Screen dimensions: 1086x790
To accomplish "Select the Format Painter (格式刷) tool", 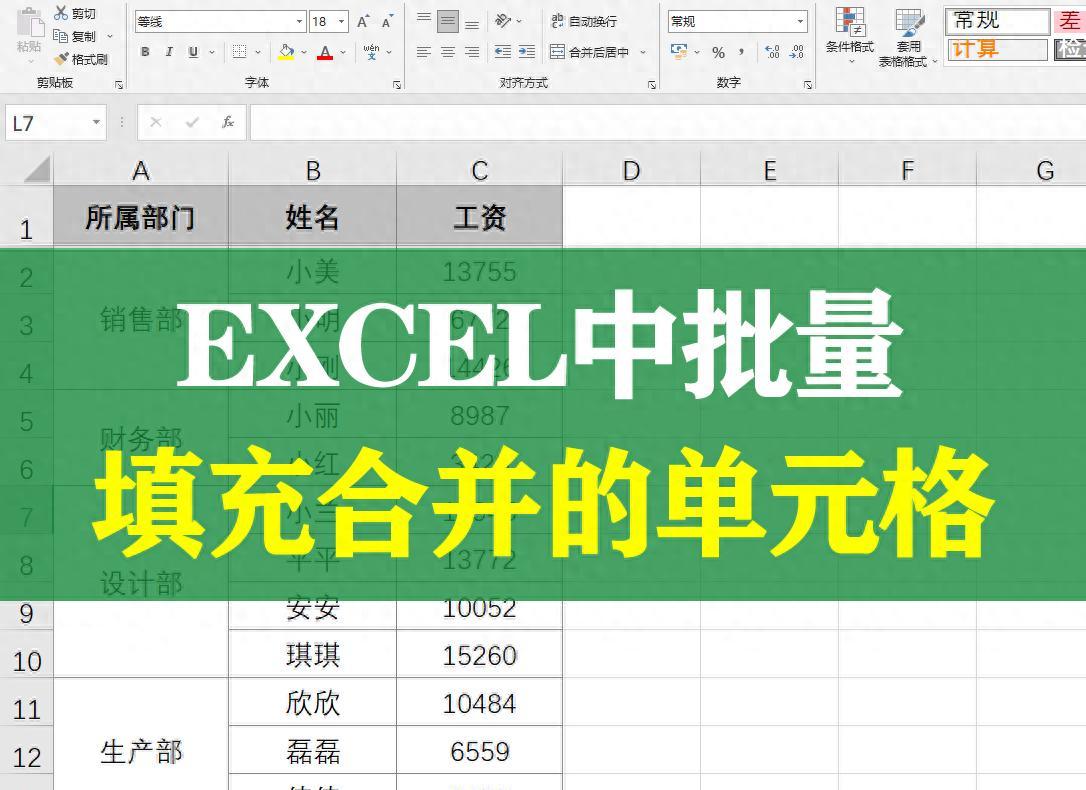I will (x=81, y=60).
